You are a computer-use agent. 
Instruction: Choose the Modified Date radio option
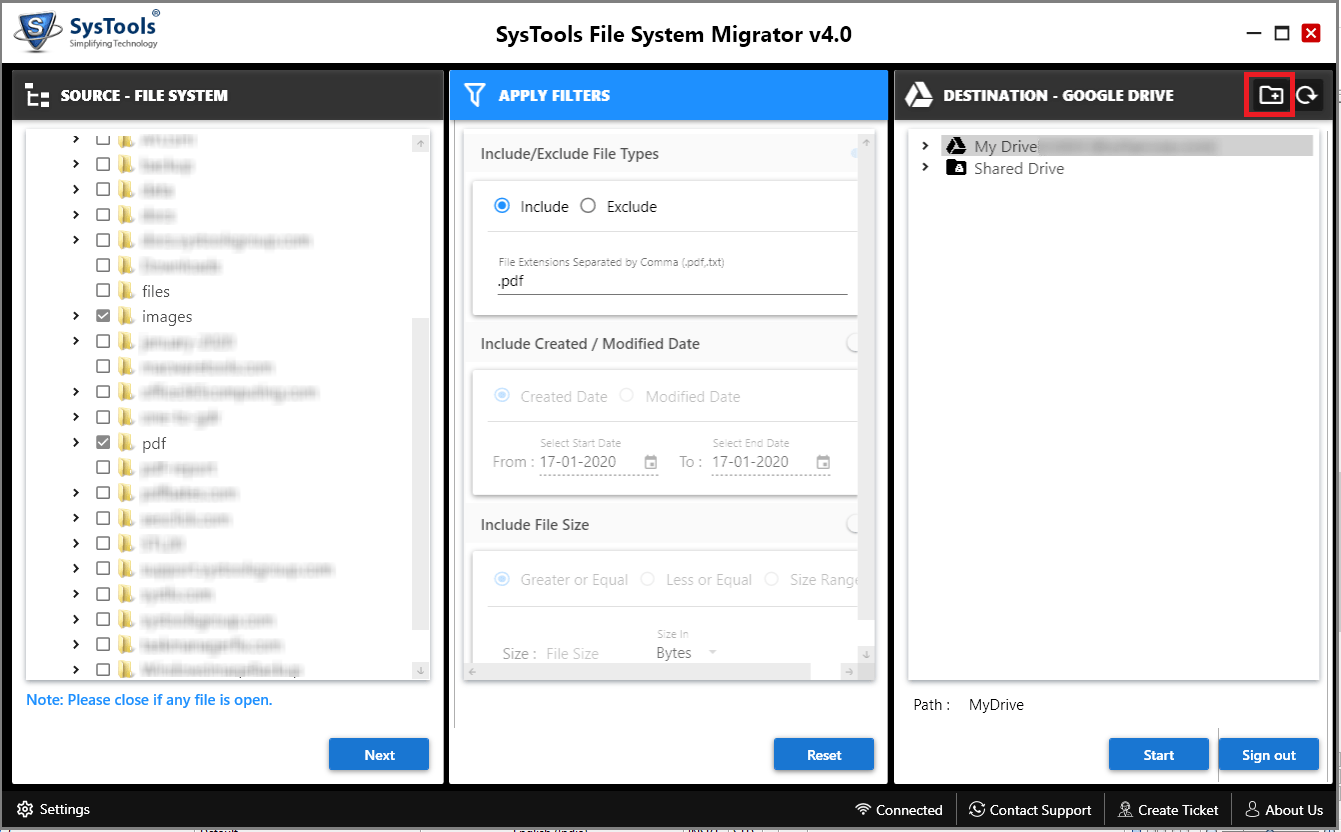[627, 396]
